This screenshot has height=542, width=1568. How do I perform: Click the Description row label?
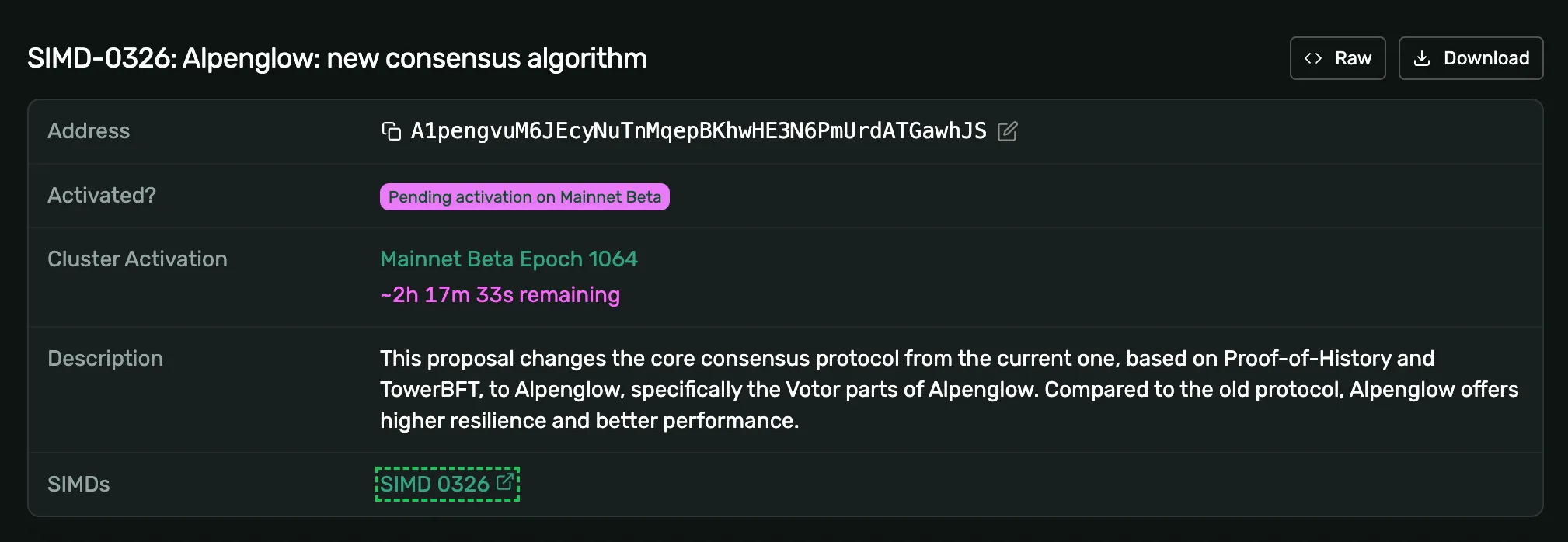click(x=105, y=359)
